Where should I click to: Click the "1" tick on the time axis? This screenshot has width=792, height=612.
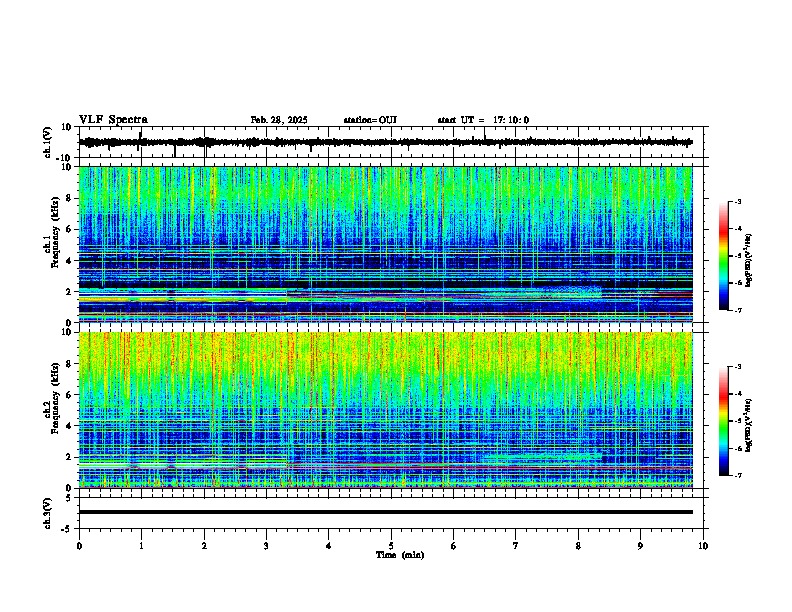click(141, 546)
